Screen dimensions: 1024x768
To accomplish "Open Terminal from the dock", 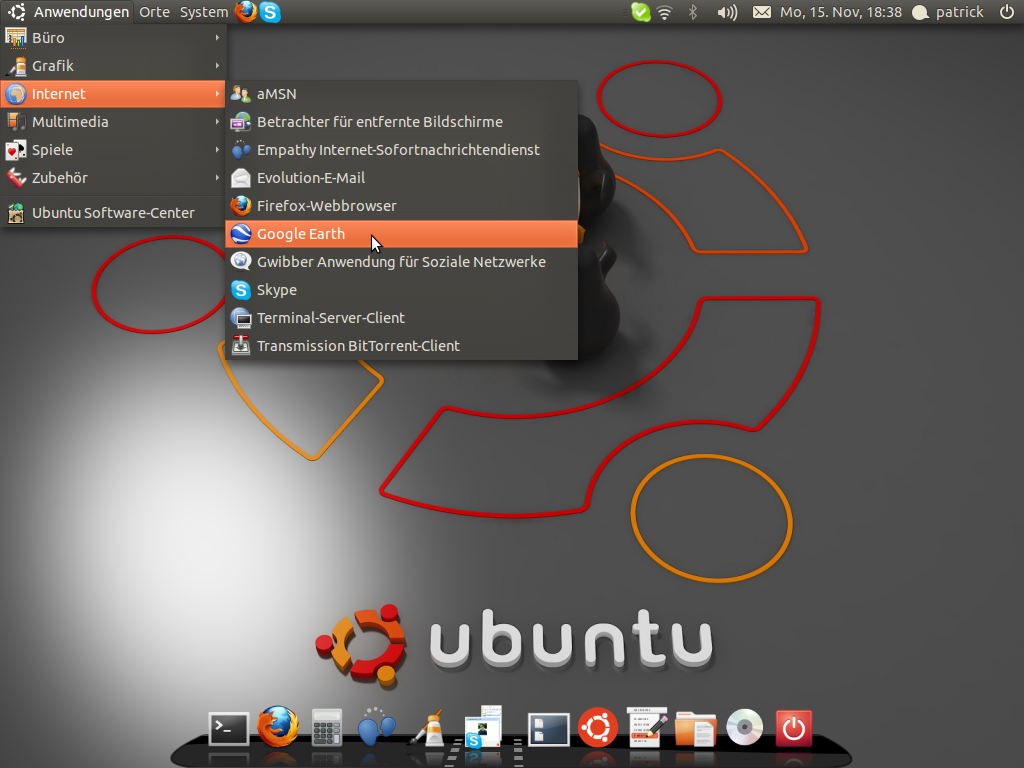I will 229,728.
